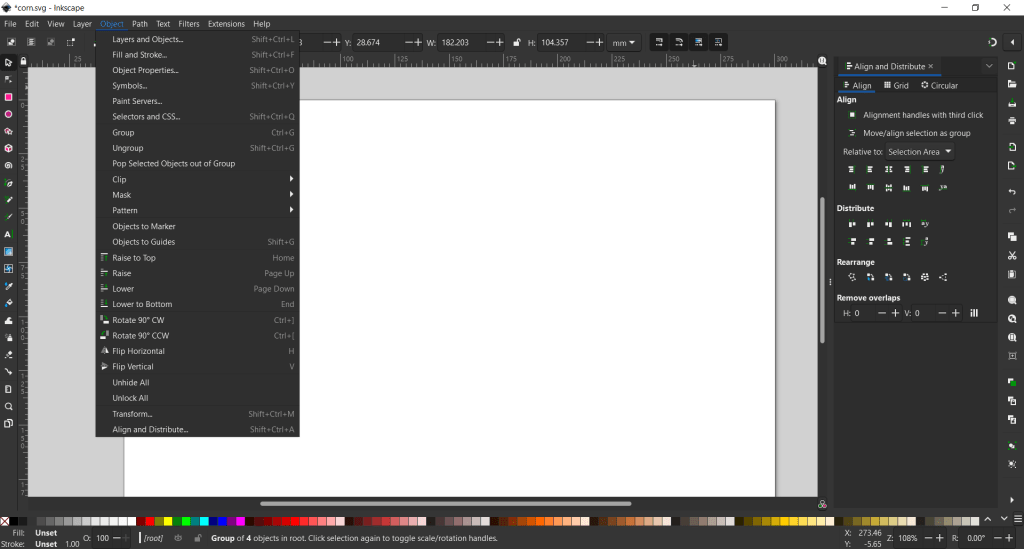Image resolution: width=1024 pixels, height=549 pixels.
Task: Expand the Pattern submenu
Action: (x=197, y=210)
